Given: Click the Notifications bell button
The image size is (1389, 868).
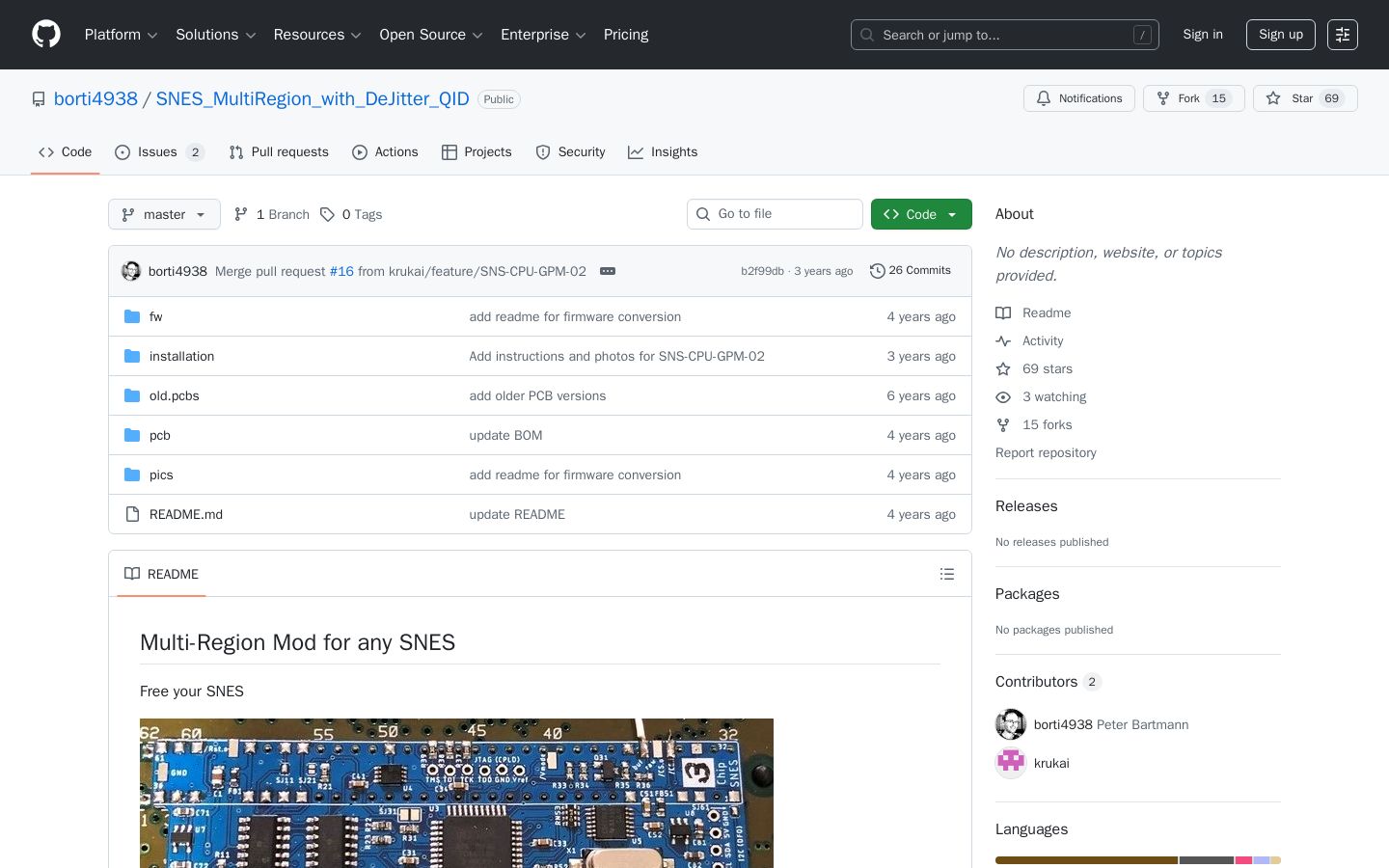Looking at the screenshot, I should tap(1079, 98).
